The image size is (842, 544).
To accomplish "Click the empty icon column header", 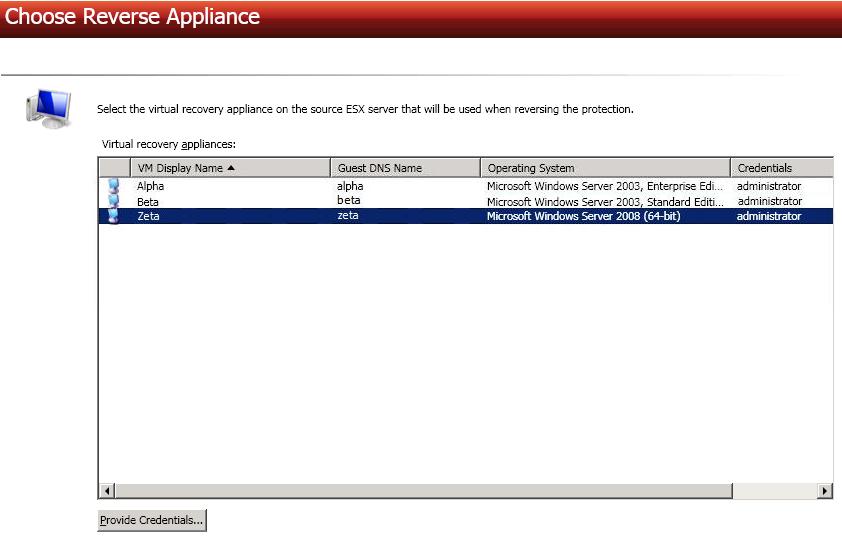I will click(114, 168).
